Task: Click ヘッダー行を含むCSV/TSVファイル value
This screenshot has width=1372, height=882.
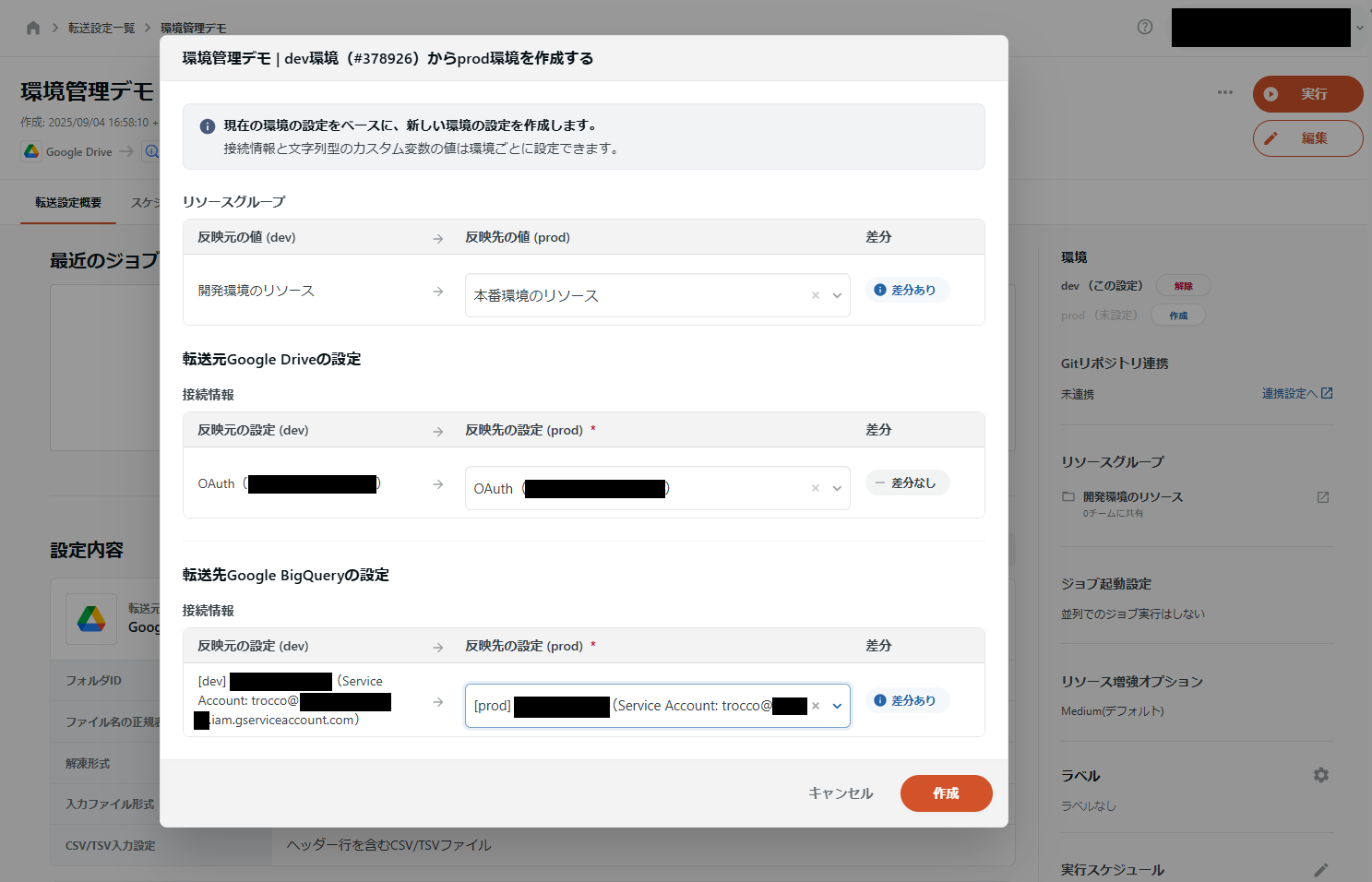Action: click(388, 845)
